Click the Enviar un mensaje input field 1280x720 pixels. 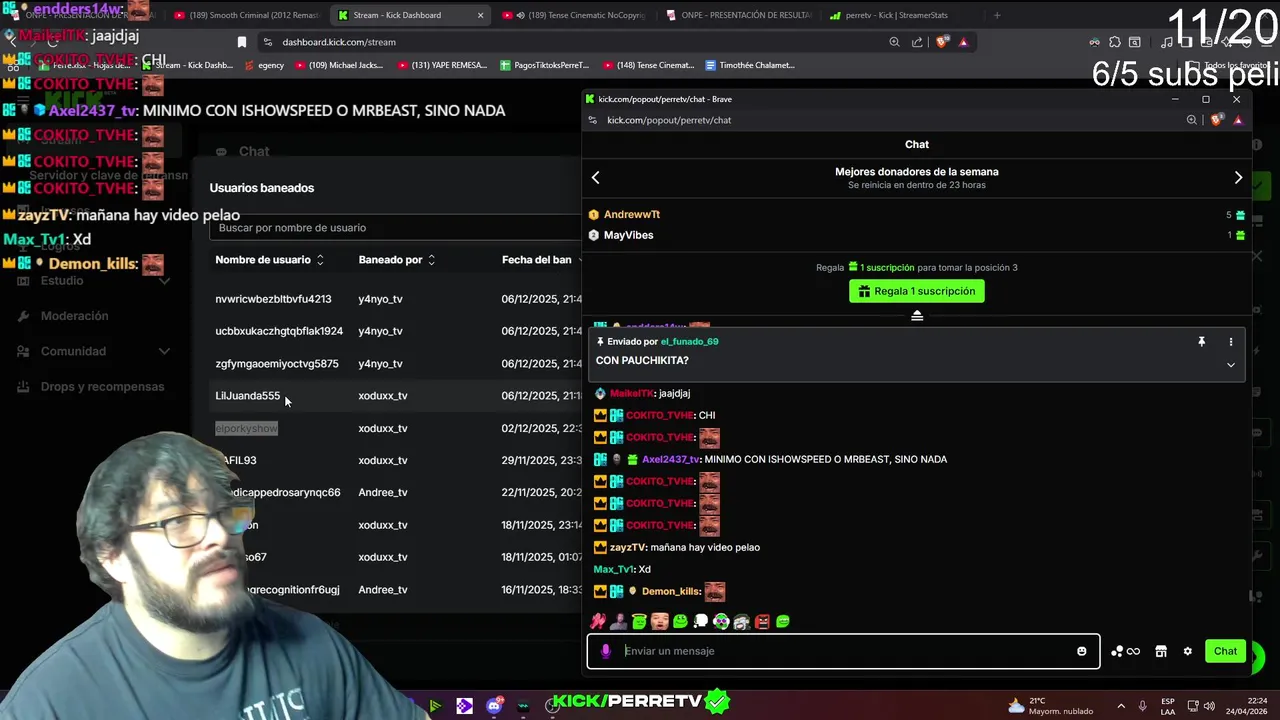843,651
